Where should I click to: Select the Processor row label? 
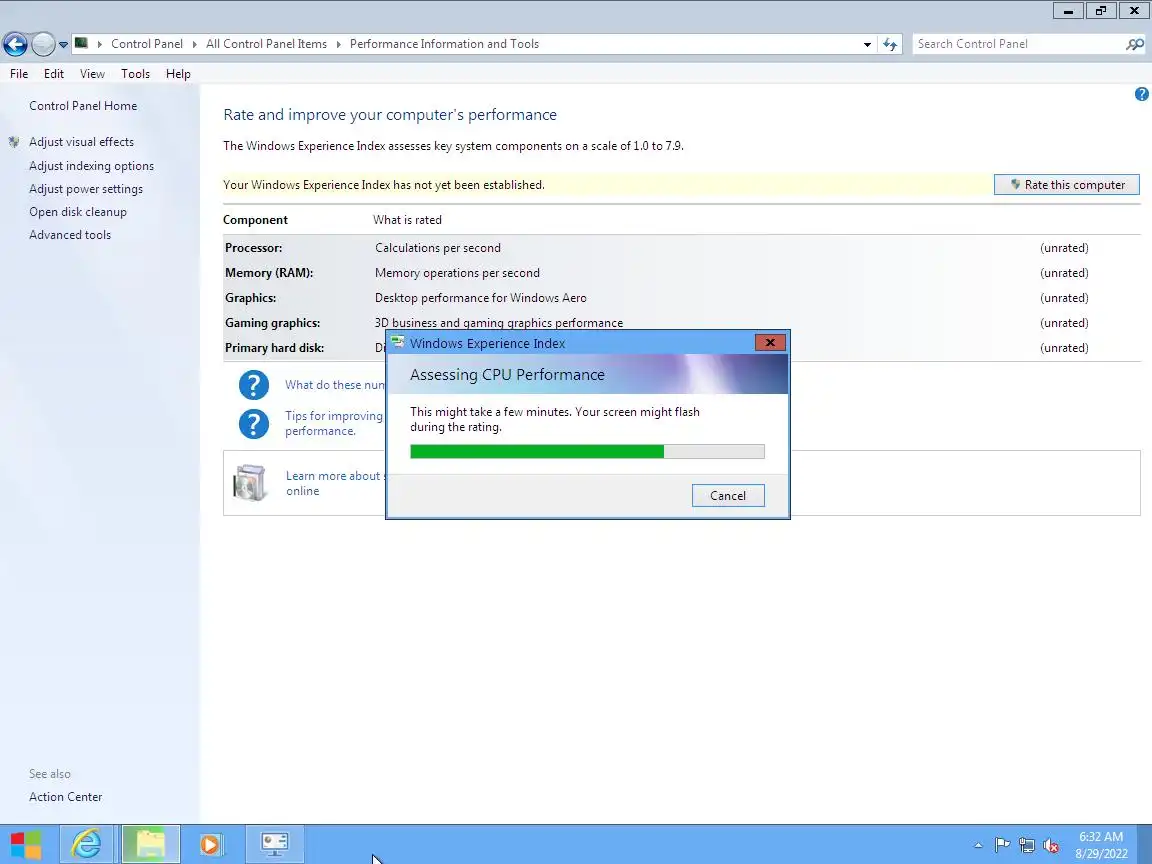pyautogui.click(x=253, y=248)
